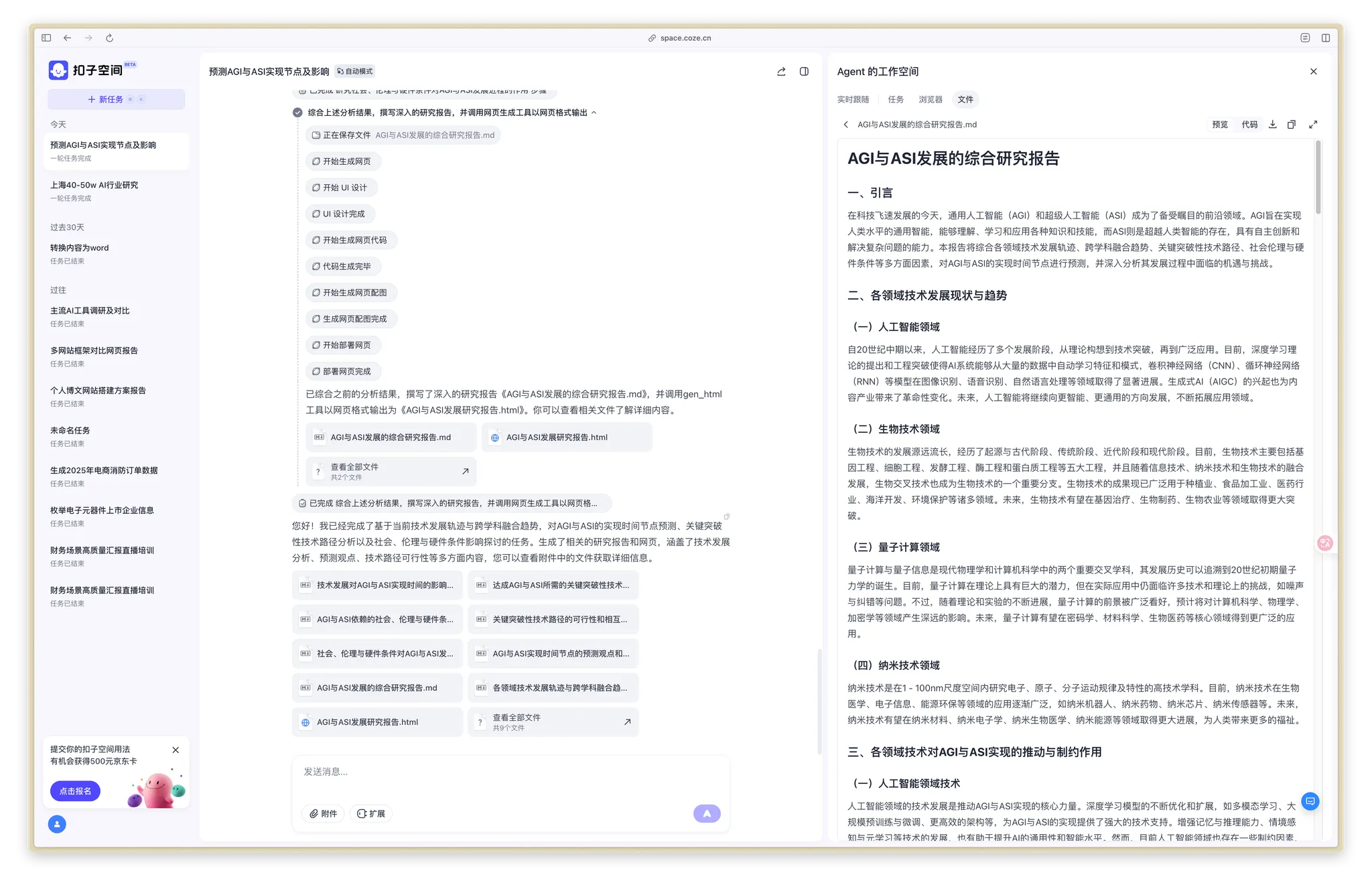Toggle the 自动模式 badge on the task
Screen dimensions: 1372x887
pyautogui.click(x=355, y=71)
